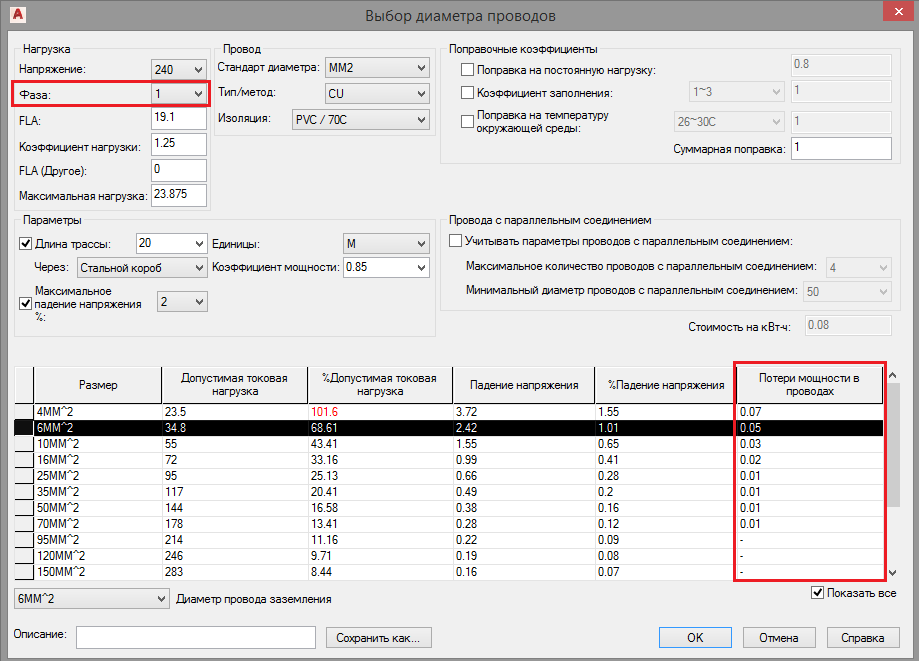The height and width of the screenshot is (661, 919).
Task: Toggle the Показать все checkbox
Action: 818,593
